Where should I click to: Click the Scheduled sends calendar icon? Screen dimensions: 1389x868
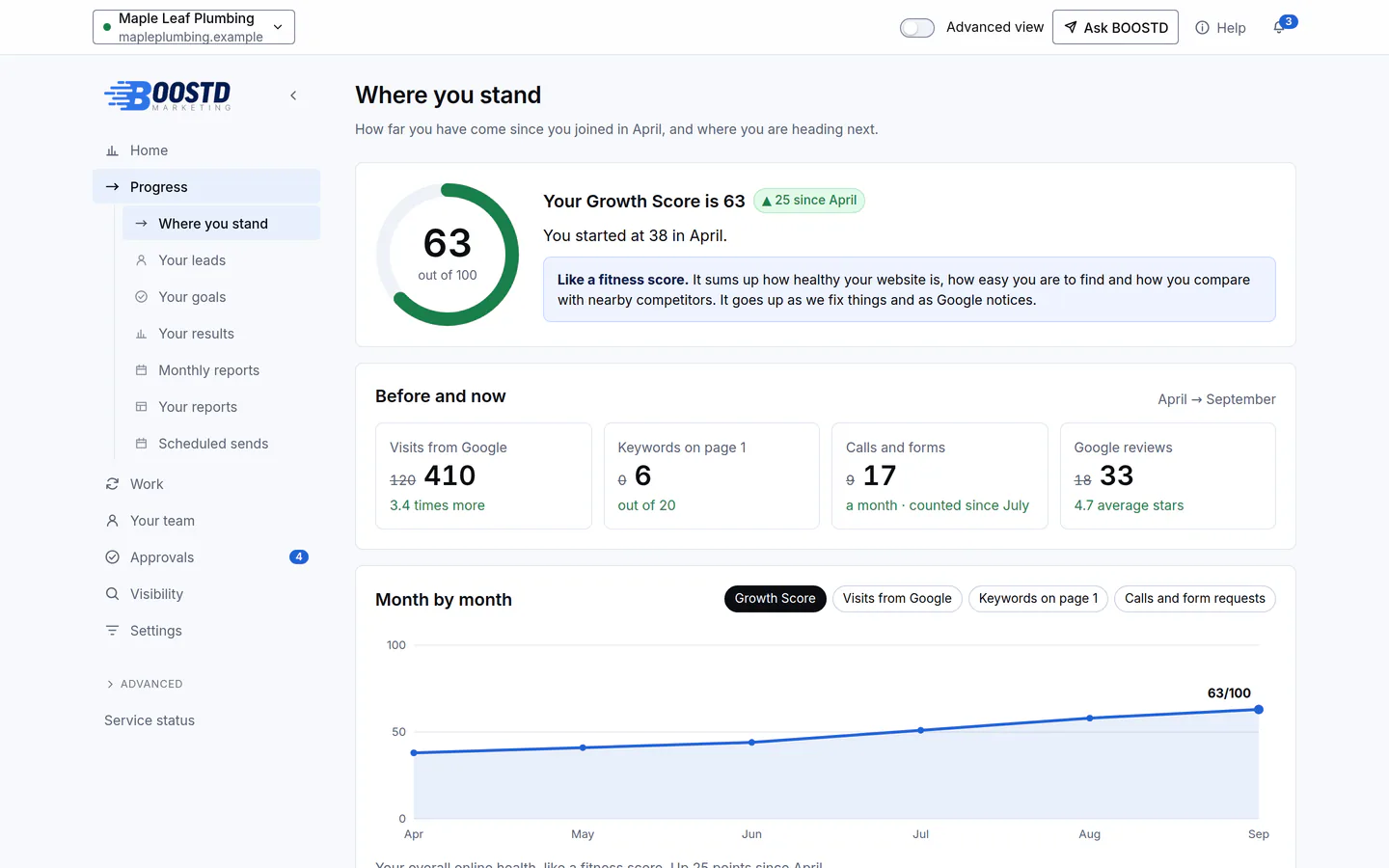pos(141,444)
